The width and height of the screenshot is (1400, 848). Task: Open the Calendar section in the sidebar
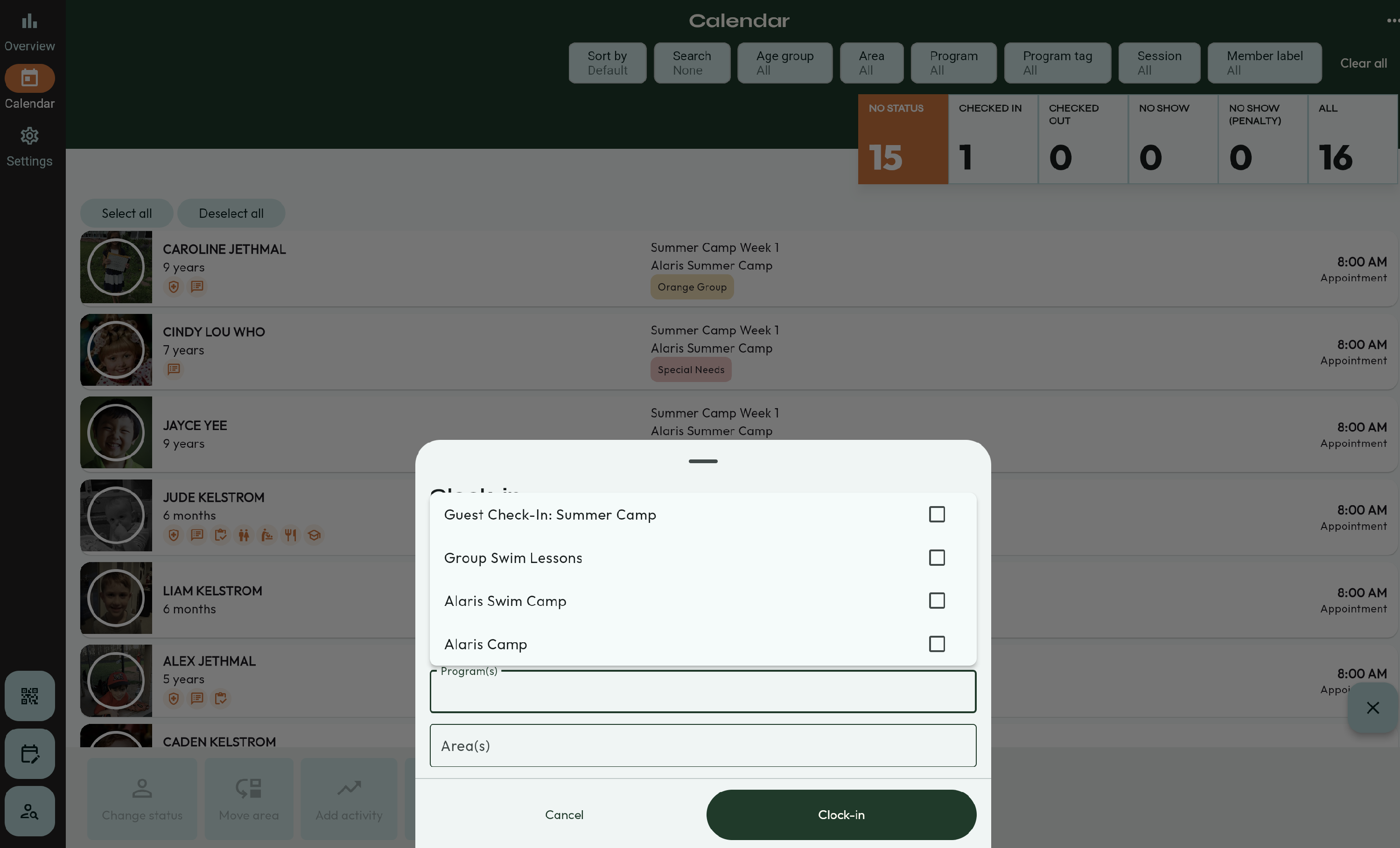point(29,87)
